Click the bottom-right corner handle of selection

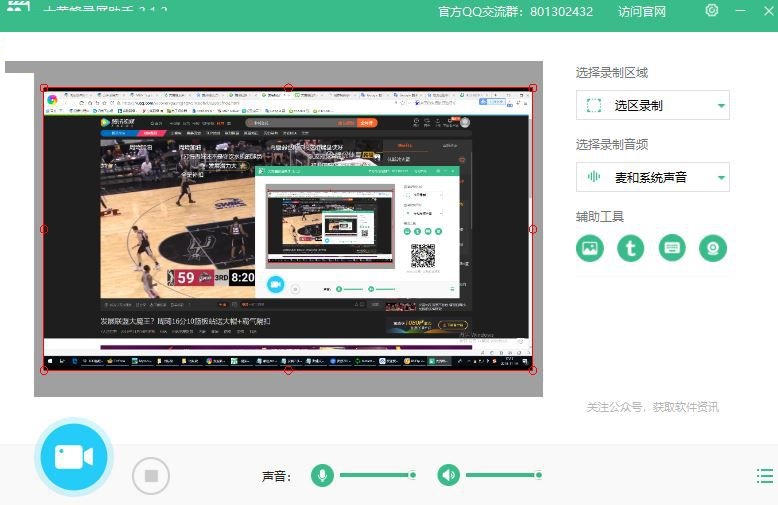coord(532,370)
